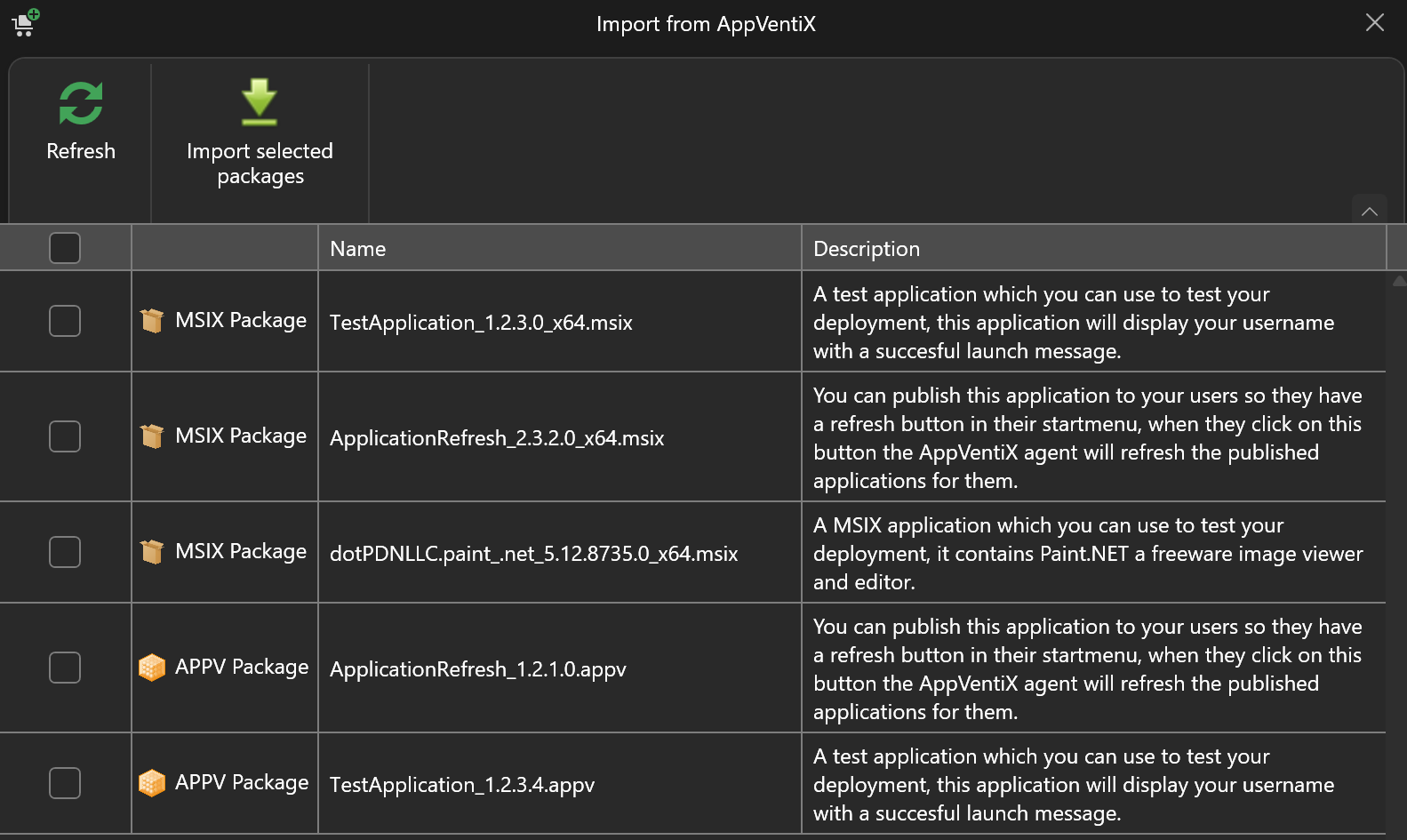
Task: Click MSIX box icon beside ApplicationRefresh_2.3.2.0
Action: tap(152, 436)
